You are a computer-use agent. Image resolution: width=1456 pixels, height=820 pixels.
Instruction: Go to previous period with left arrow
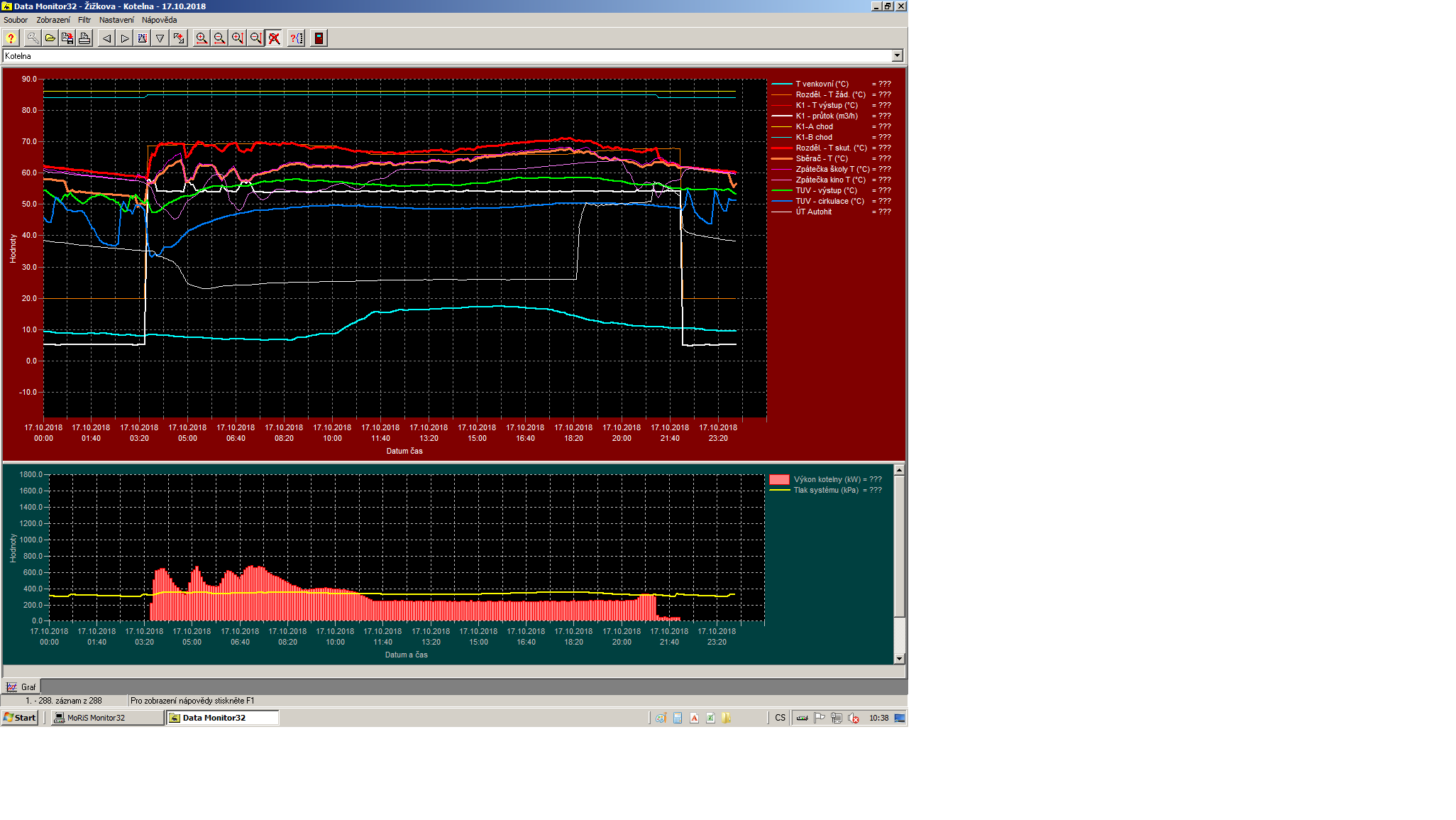pyautogui.click(x=106, y=38)
